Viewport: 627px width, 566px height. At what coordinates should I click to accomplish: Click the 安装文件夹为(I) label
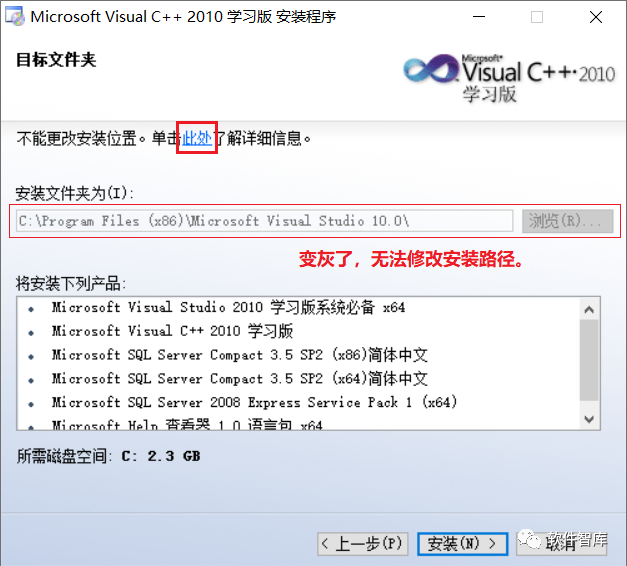(x=74, y=194)
